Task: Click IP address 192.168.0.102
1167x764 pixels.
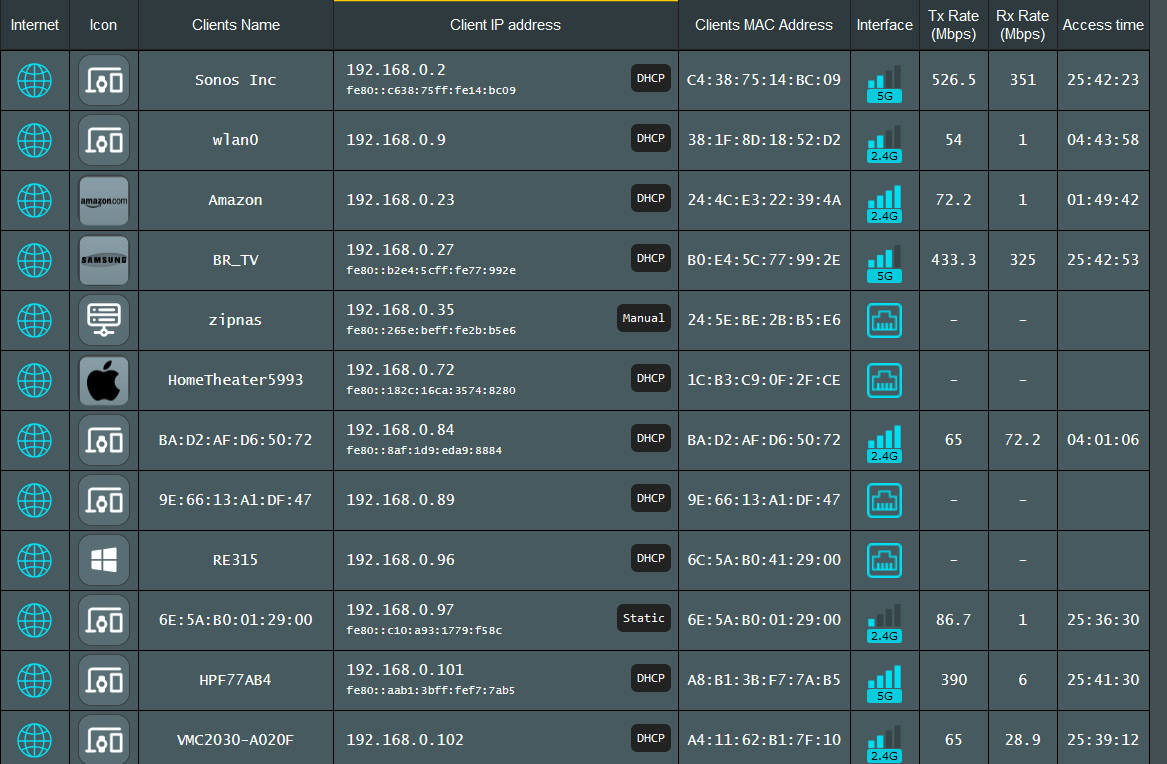Action: 405,740
